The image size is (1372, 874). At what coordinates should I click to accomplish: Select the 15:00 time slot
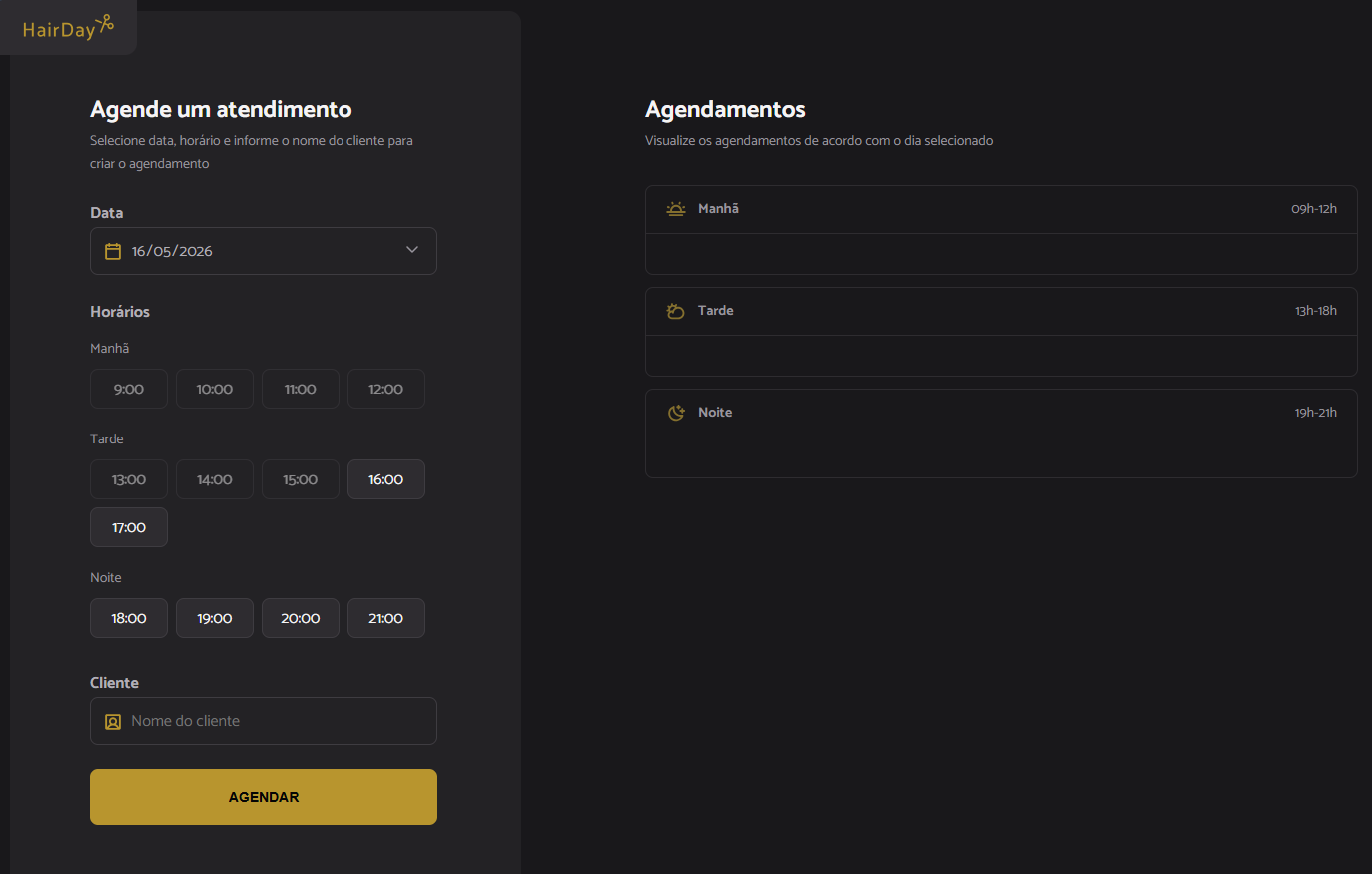point(301,479)
